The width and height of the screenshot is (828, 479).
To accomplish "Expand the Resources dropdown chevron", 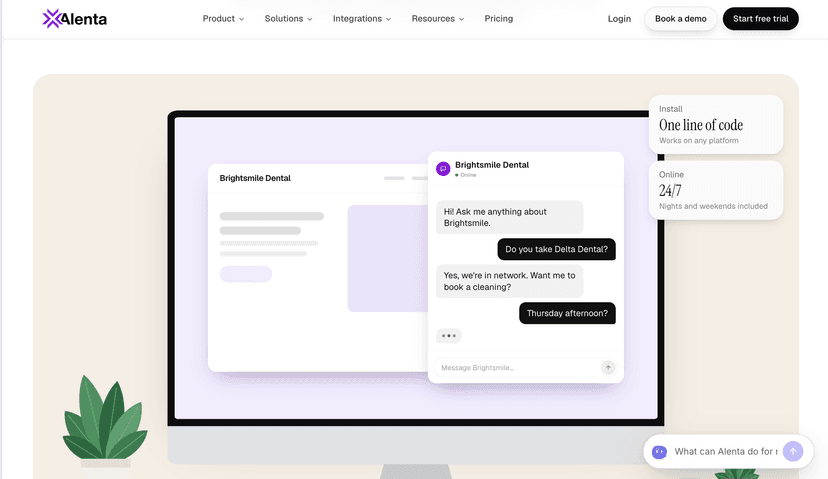I will (x=462, y=19).
